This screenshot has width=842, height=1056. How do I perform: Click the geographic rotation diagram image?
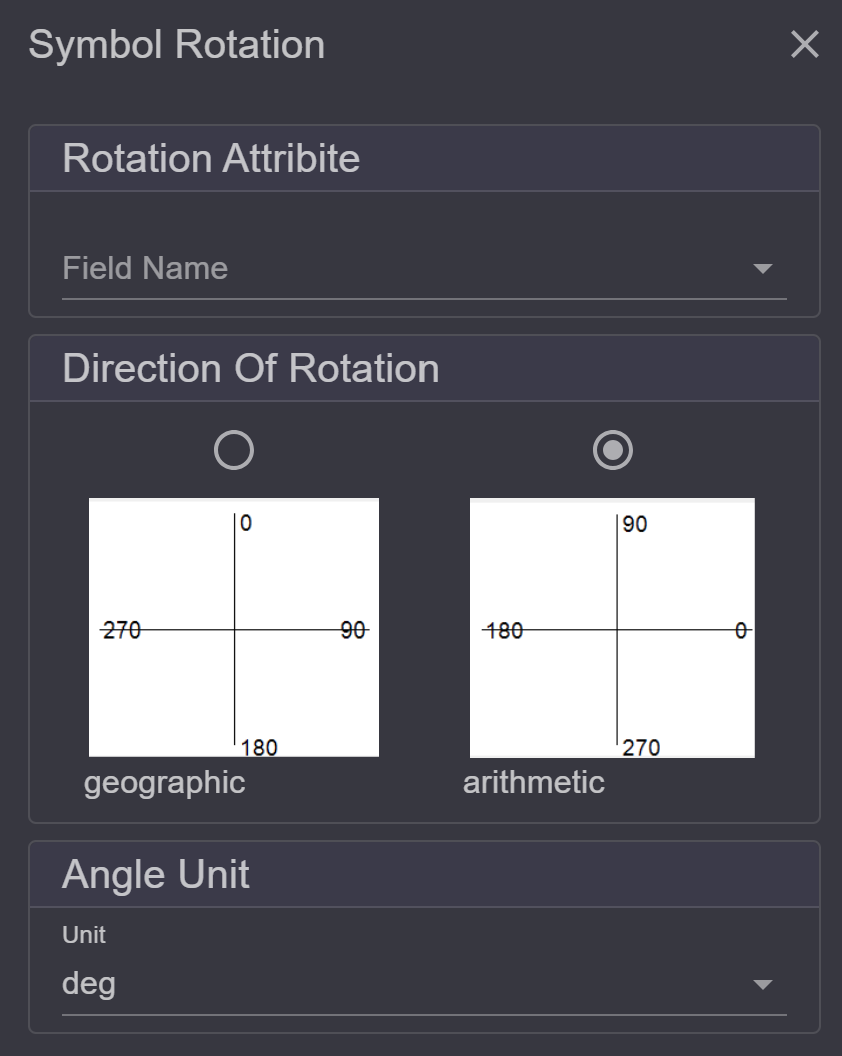(234, 627)
